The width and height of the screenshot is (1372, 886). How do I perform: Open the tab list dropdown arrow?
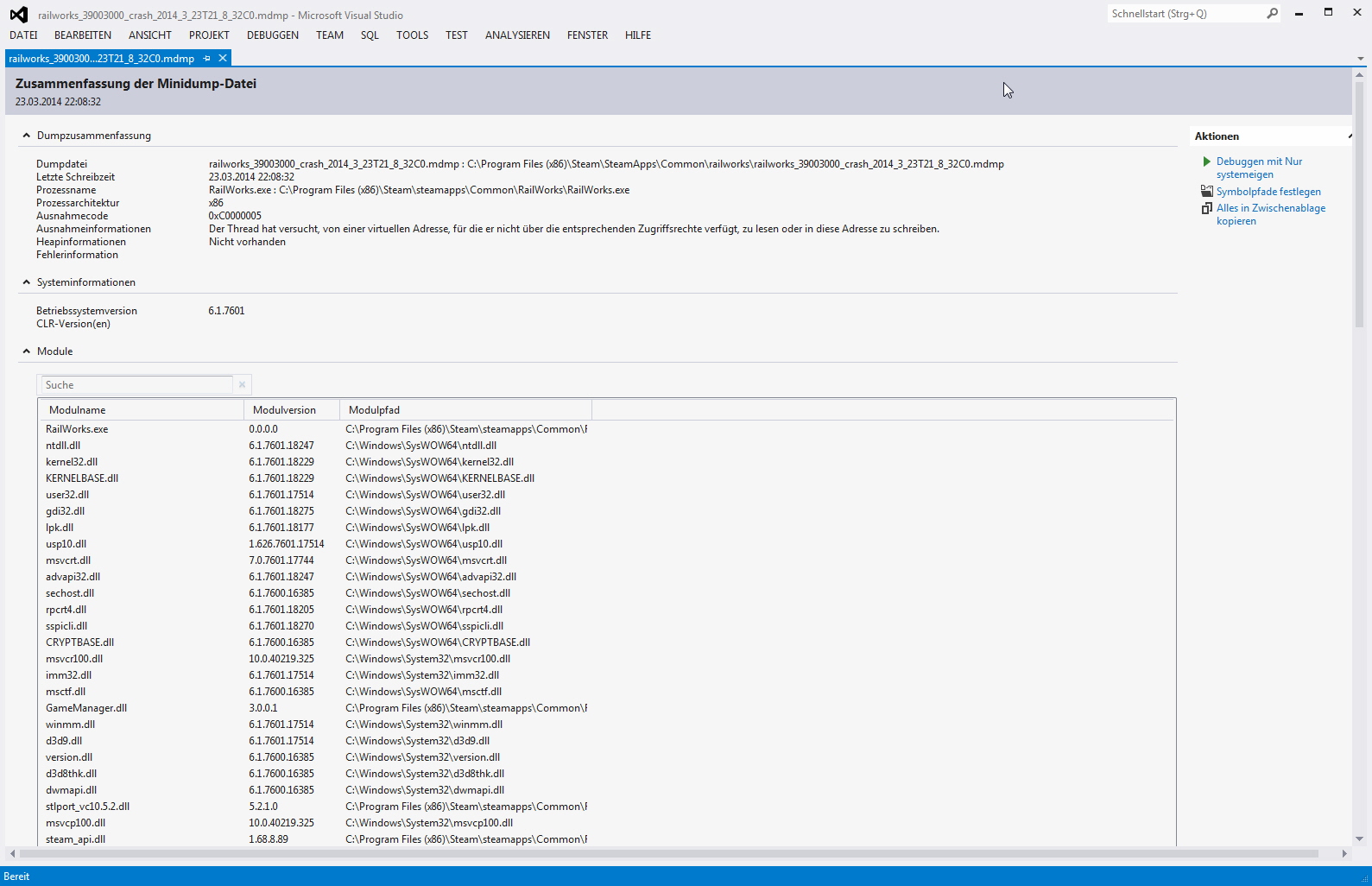[1360, 59]
